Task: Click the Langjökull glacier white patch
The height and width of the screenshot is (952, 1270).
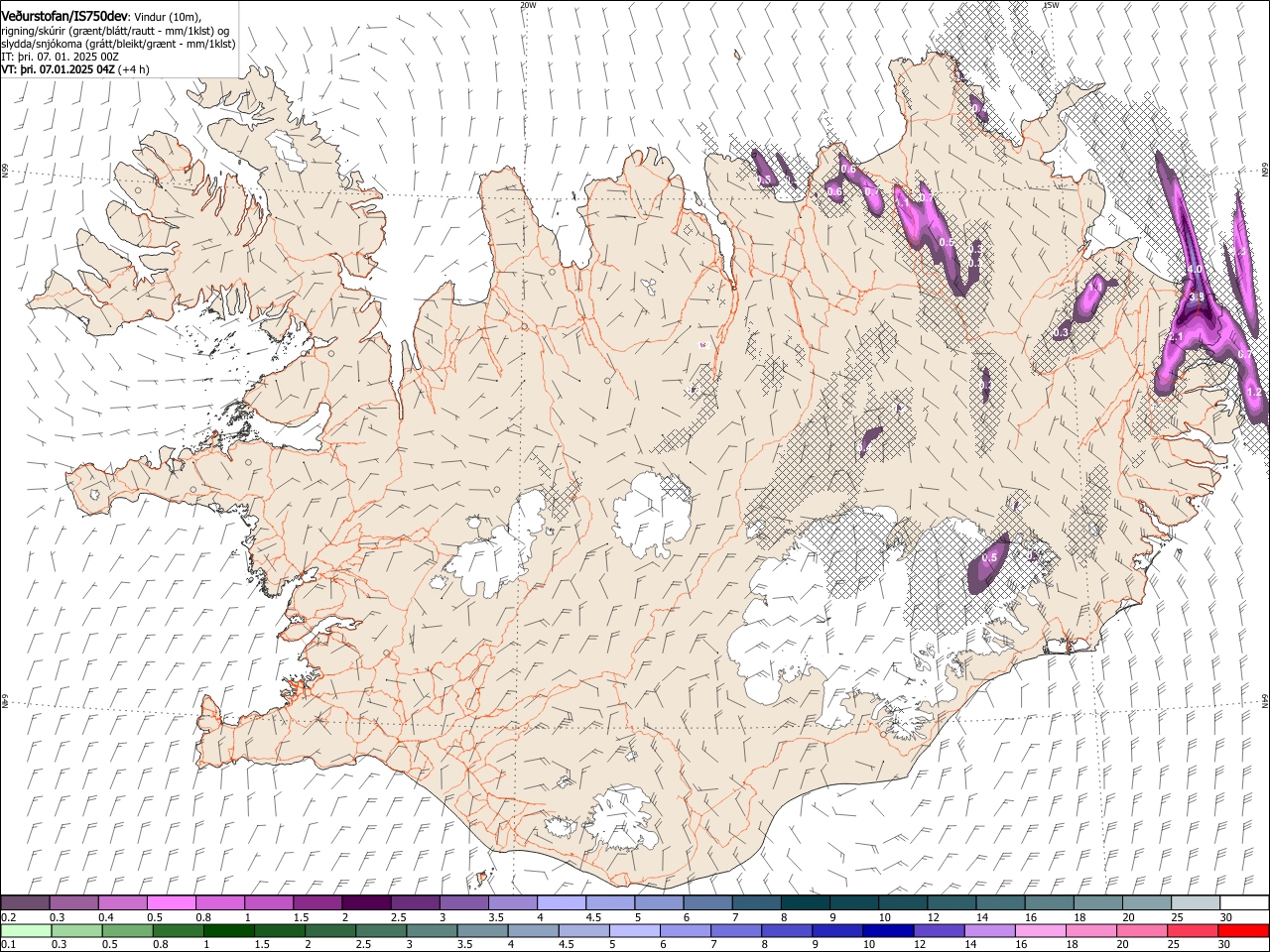Action: pos(496,550)
